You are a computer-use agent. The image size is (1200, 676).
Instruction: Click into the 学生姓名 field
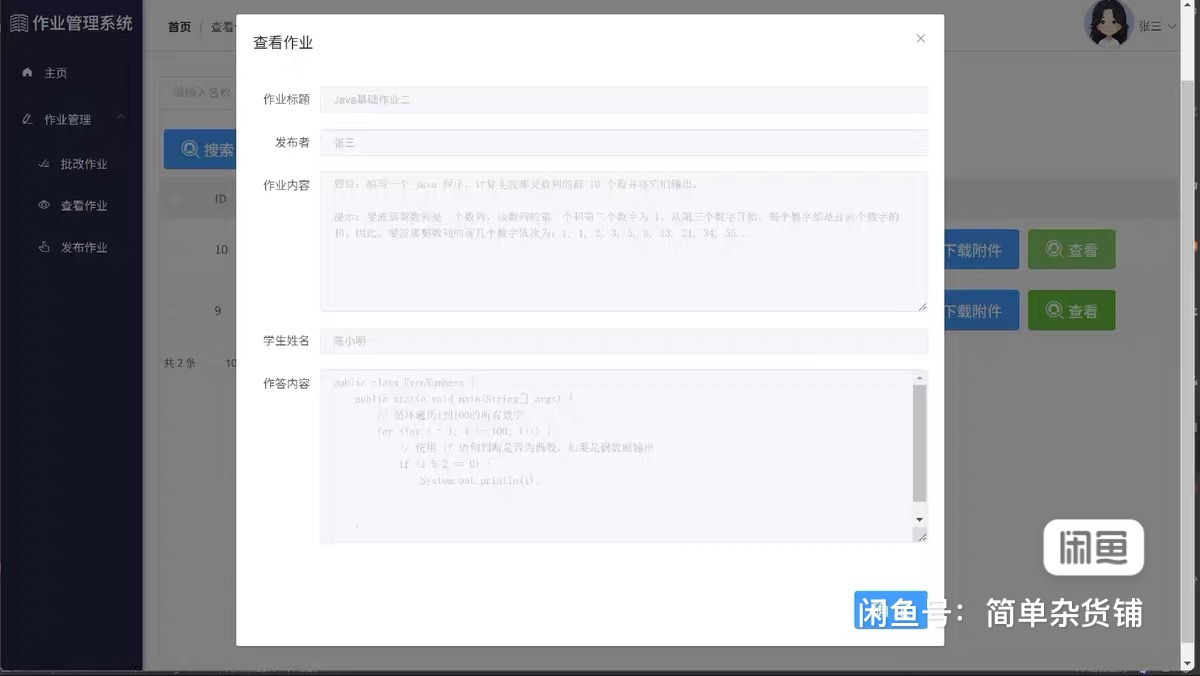[624, 341]
